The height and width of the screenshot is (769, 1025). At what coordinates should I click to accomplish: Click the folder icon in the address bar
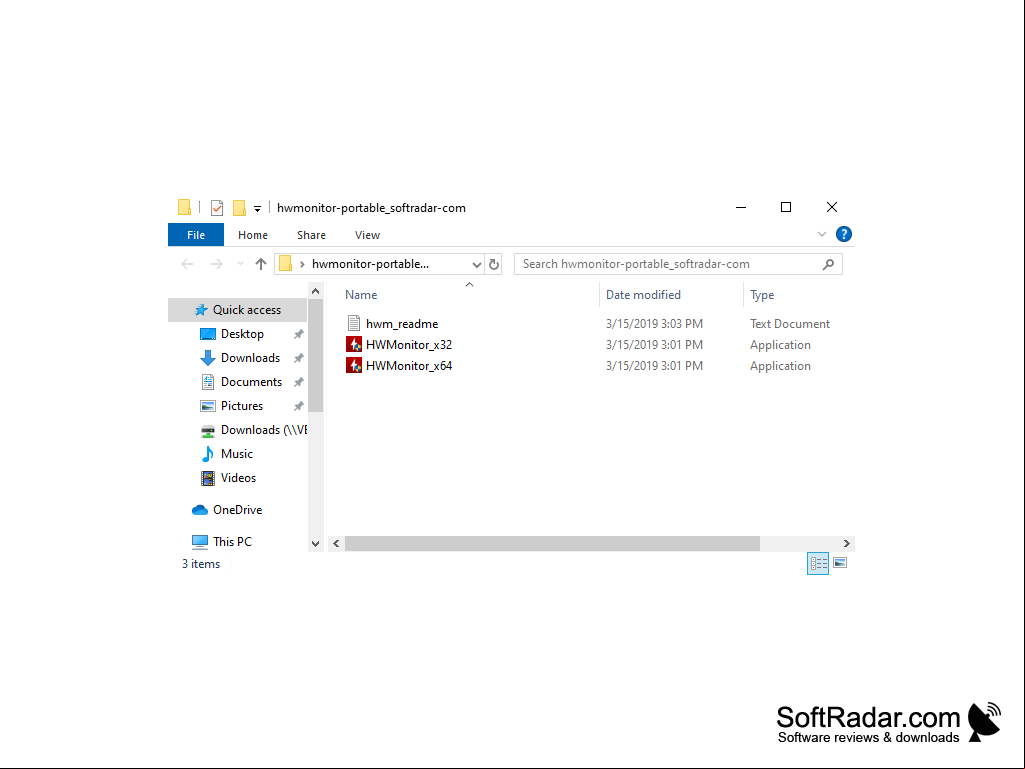tap(286, 264)
